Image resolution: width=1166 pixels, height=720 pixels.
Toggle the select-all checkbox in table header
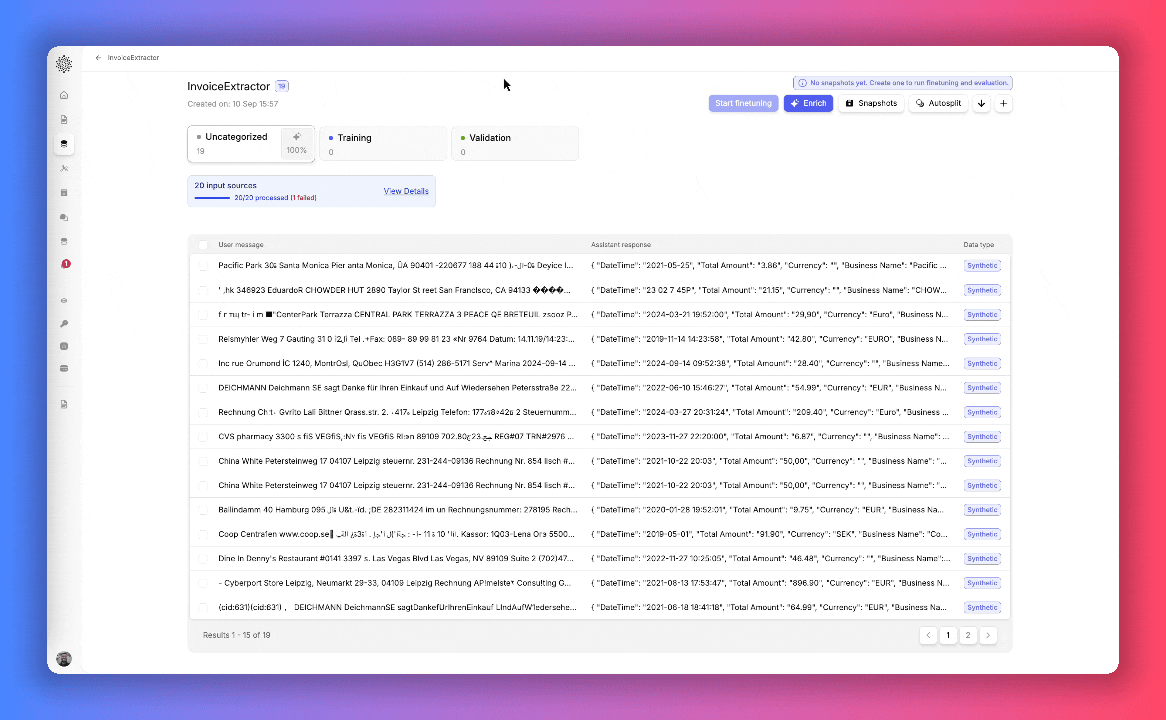(x=203, y=245)
